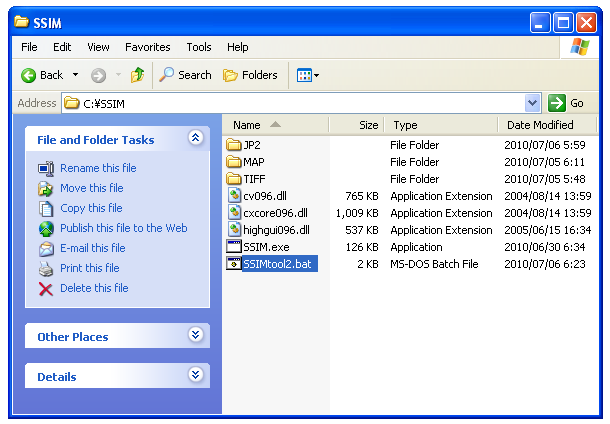
Task: Sort by the Size column header
Action: (356, 125)
